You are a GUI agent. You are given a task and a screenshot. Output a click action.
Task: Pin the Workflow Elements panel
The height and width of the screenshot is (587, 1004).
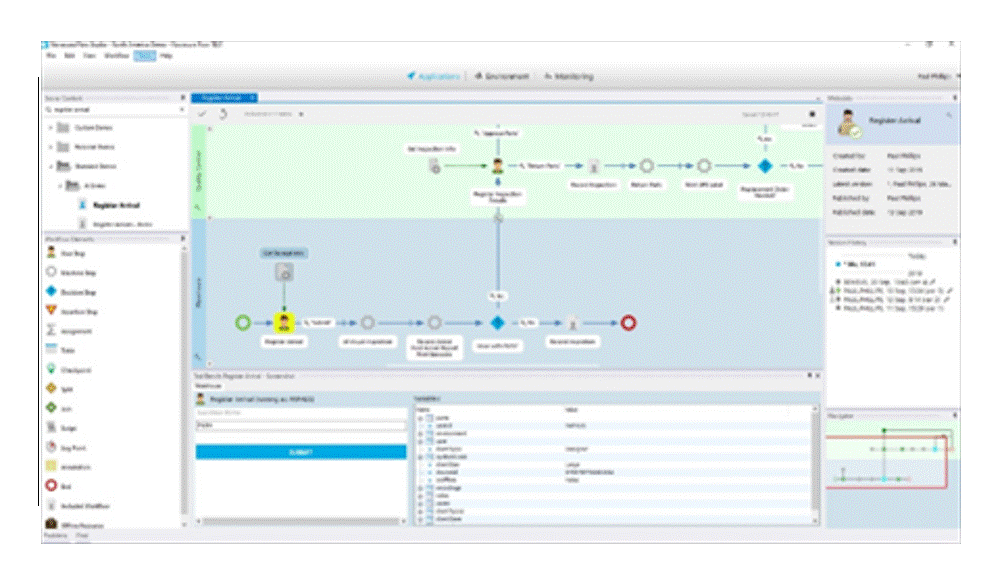182,239
